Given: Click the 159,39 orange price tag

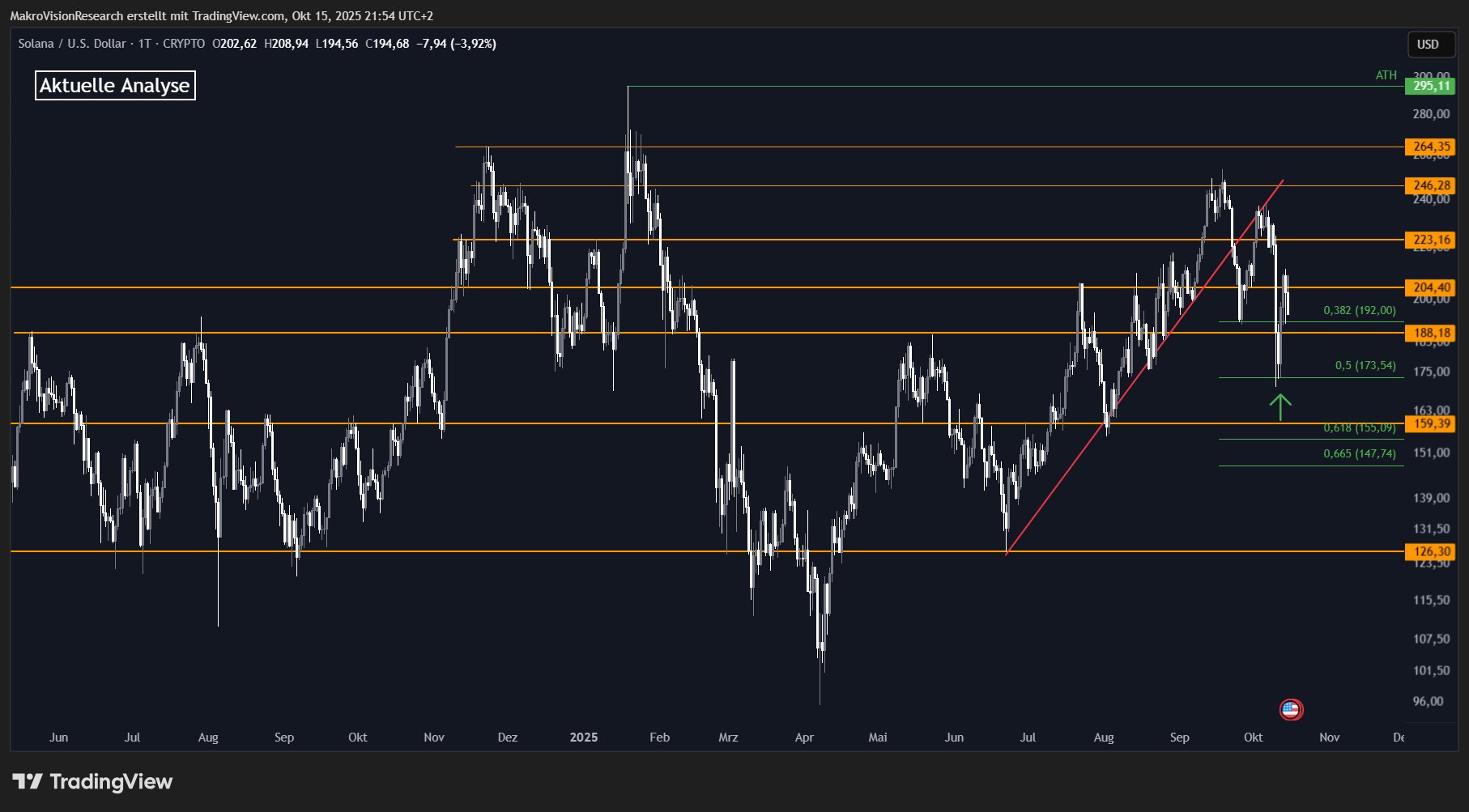Looking at the screenshot, I should point(1430,423).
